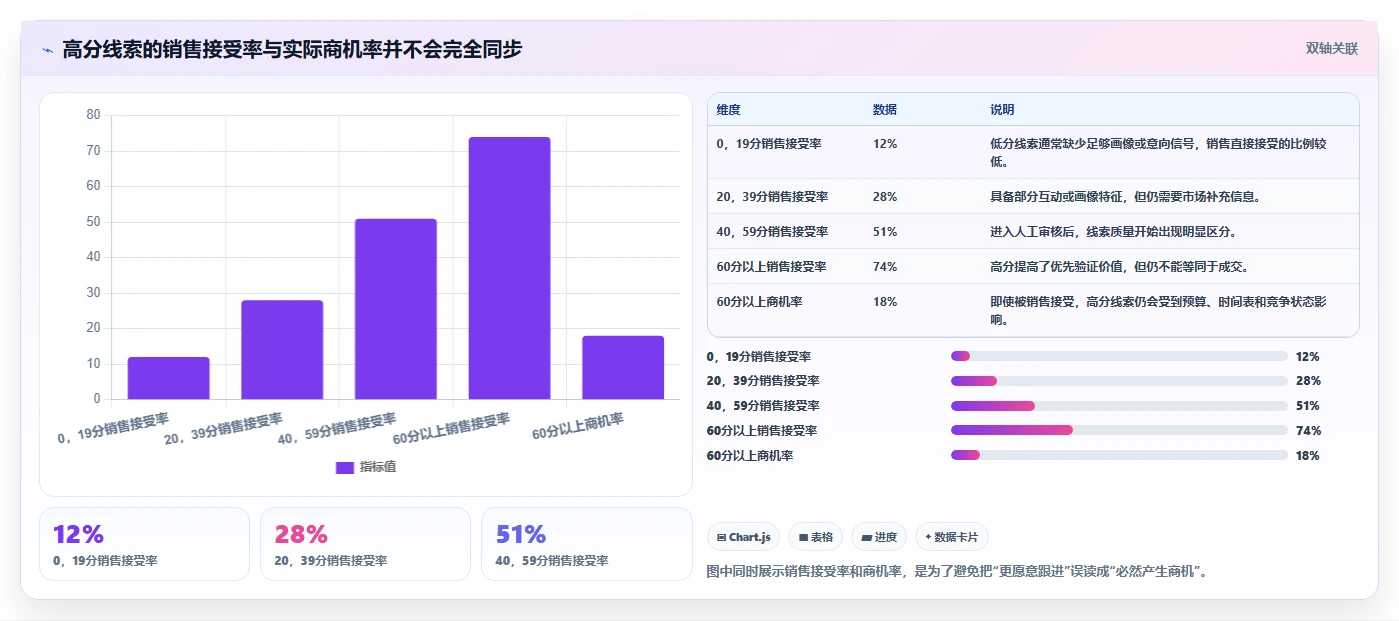
Task: Click the 20，39分销售接受率 progress bar
Action: (x=1119, y=381)
